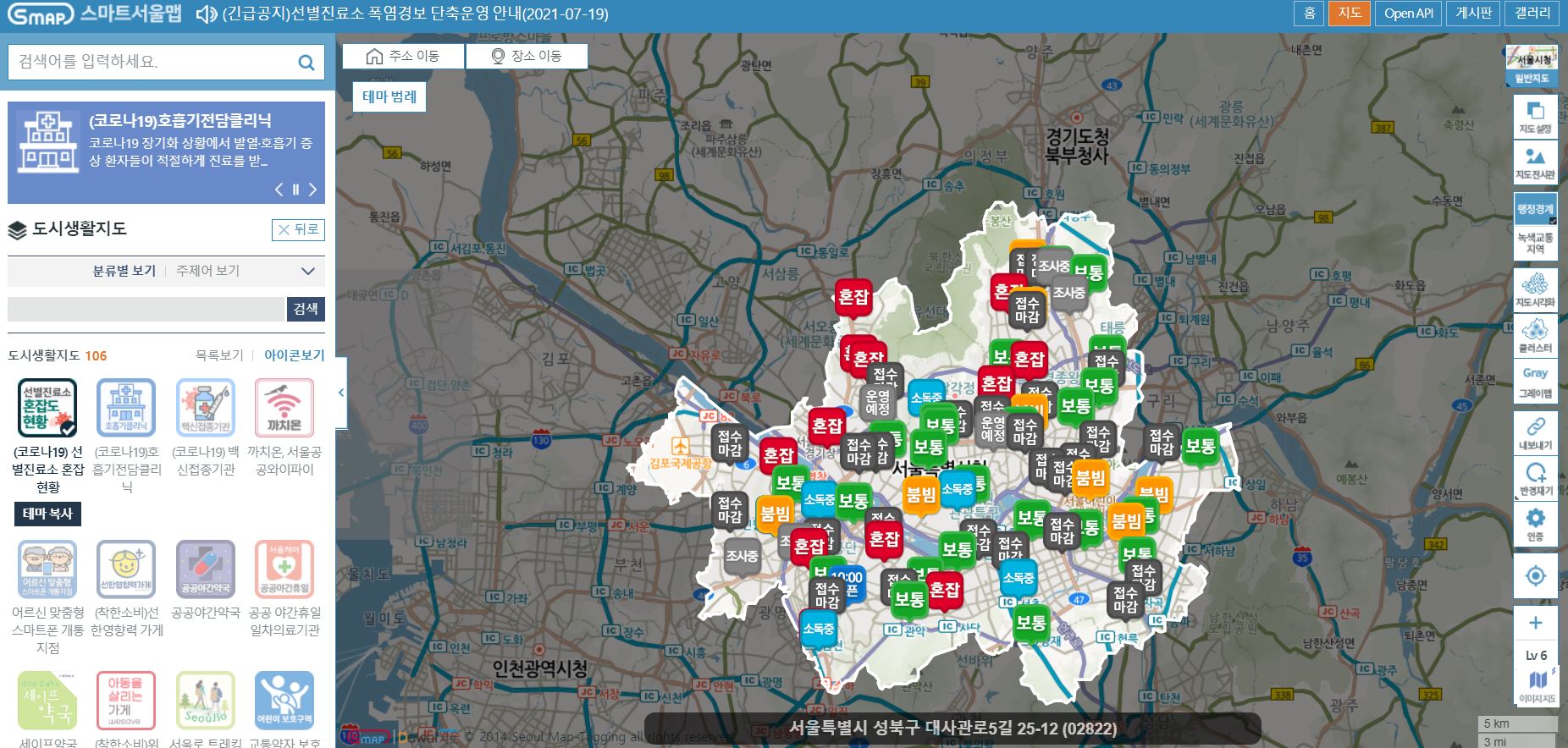Open the 지도설정 map settings tool
This screenshot has height=748, width=1568.
1535,117
